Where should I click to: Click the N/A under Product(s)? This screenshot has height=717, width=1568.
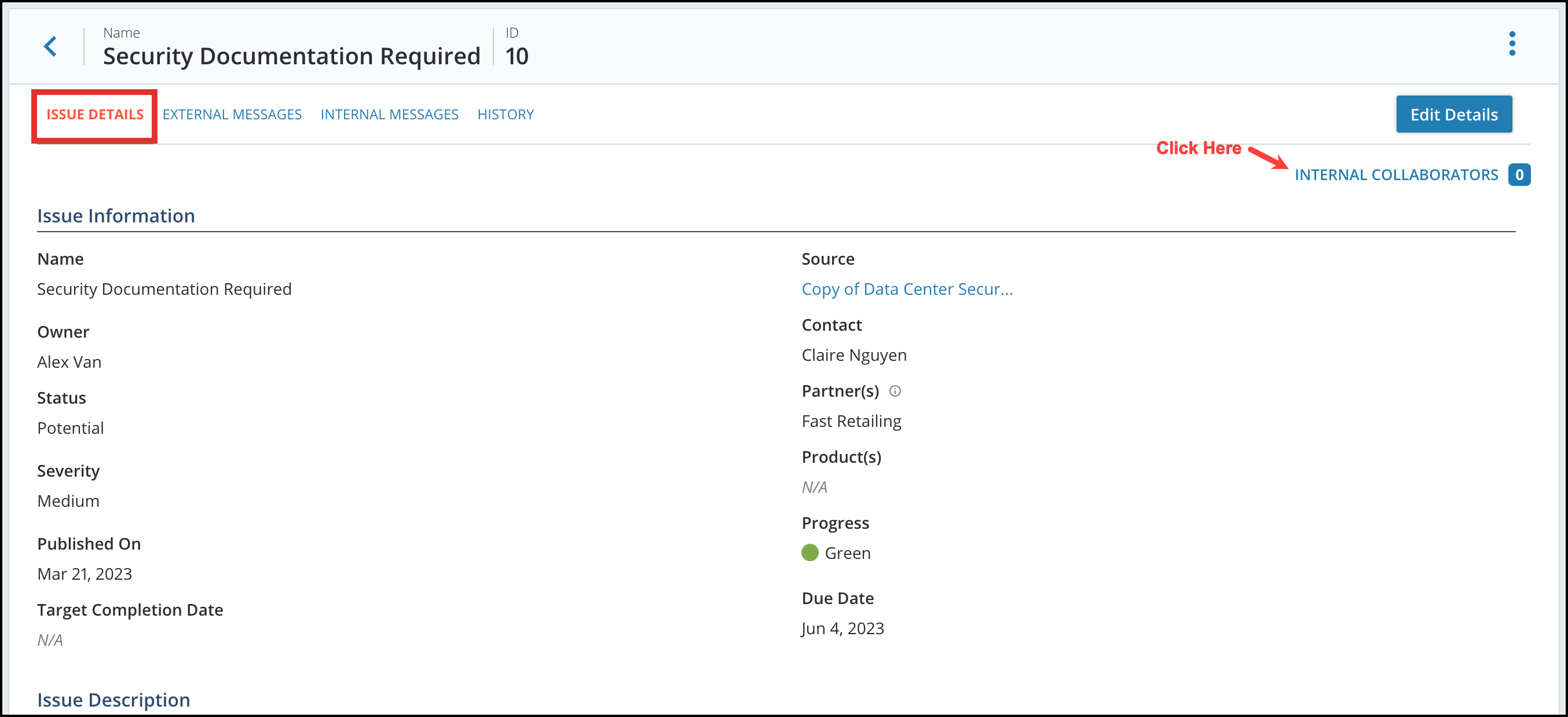pos(815,487)
